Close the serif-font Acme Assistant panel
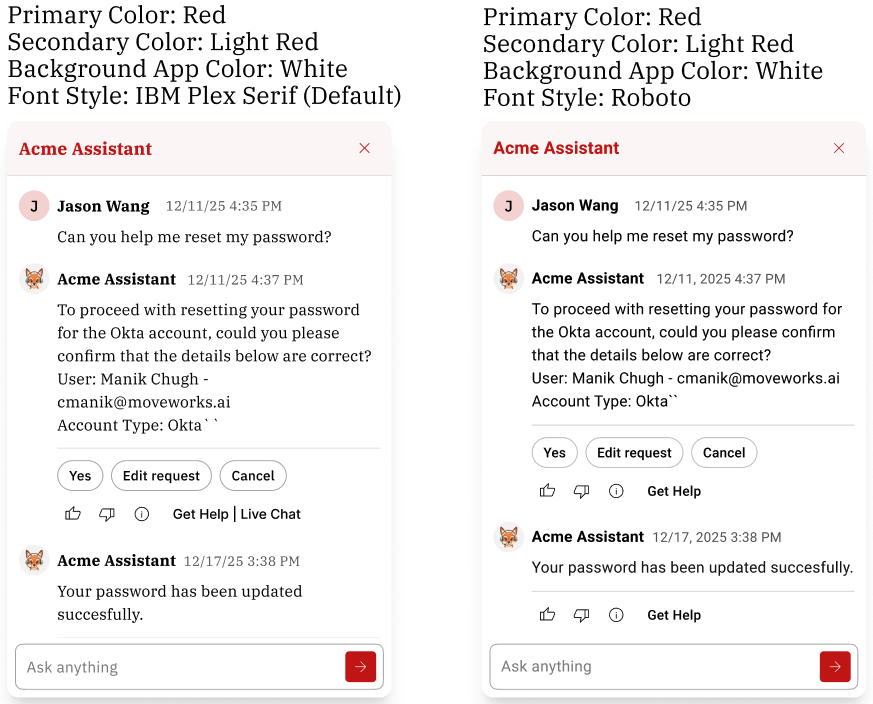The width and height of the screenshot is (873, 704). coord(365,148)
